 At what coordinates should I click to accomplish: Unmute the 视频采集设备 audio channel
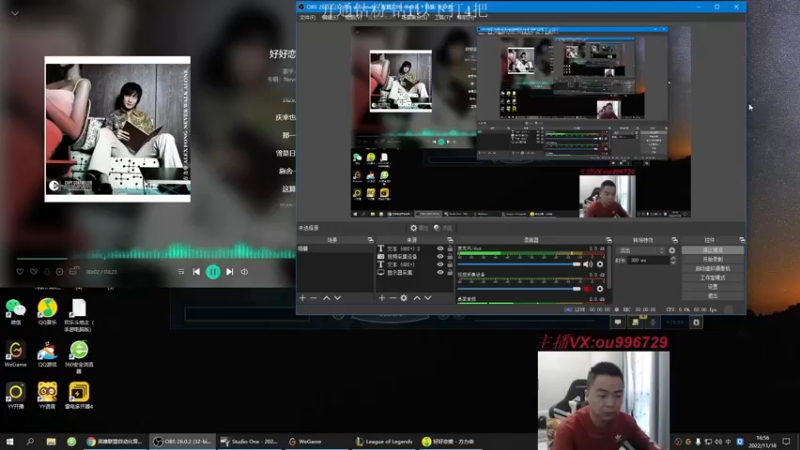pyautogui.click(x=588, y=289)
